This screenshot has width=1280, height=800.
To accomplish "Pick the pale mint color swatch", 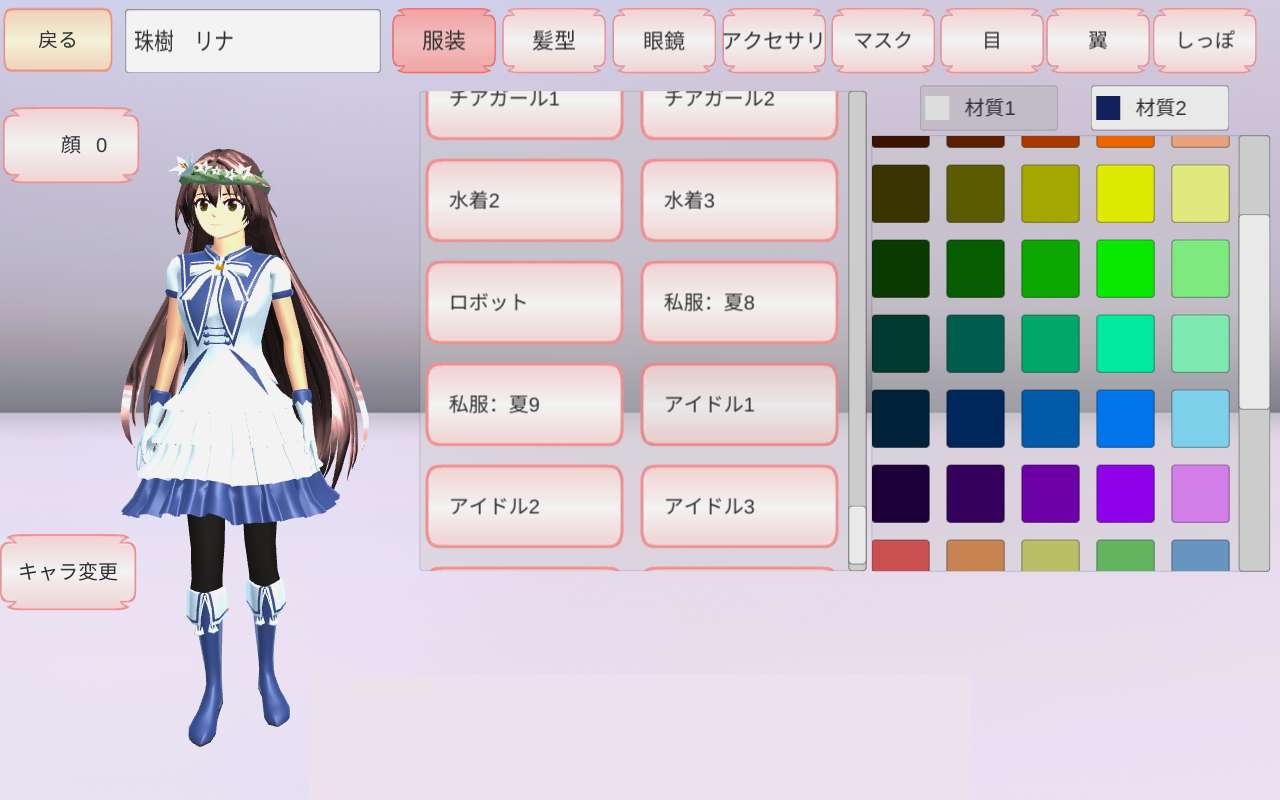I will (1201, 344).
